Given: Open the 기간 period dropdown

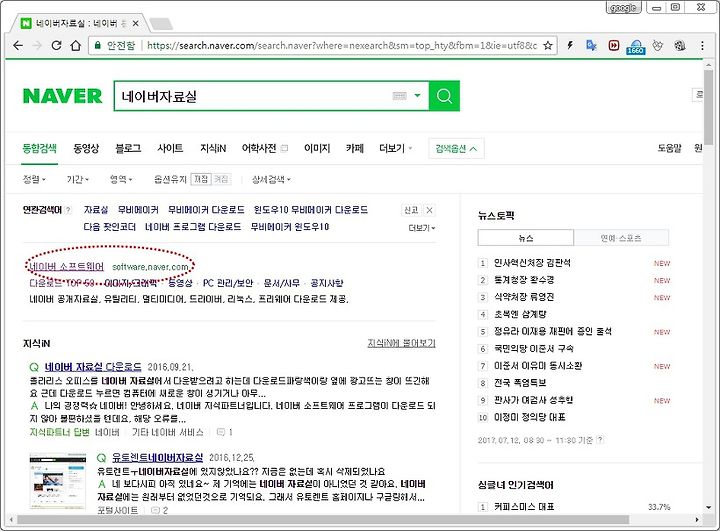Looking at the screenshot, I should pos(78,180).
